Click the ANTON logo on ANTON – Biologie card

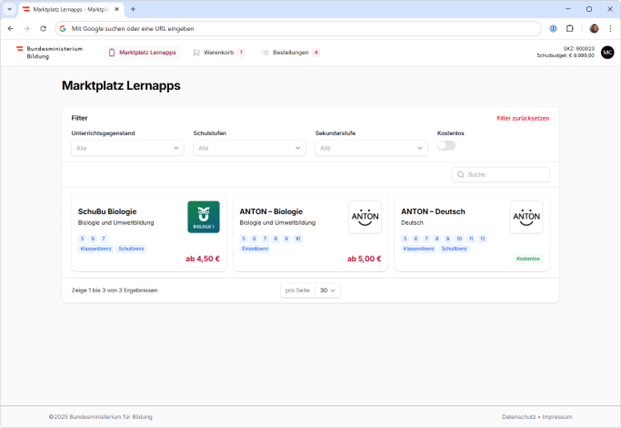pos(365,217)
